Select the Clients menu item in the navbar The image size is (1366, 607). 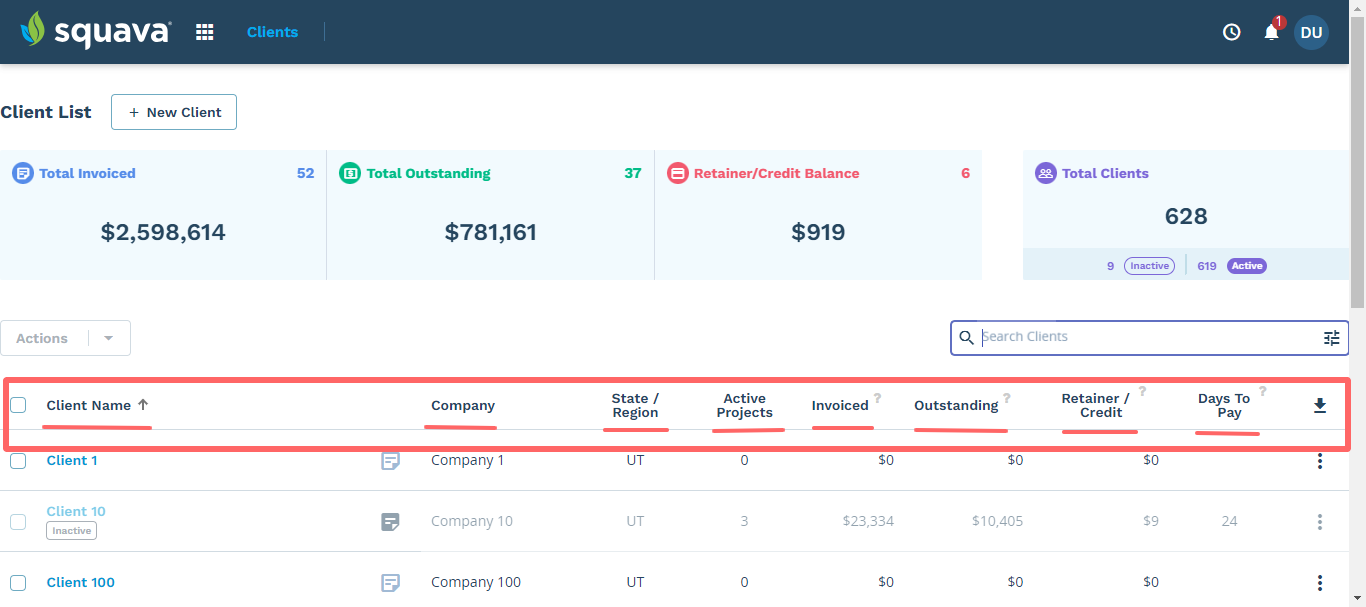pyautogui.click(x=272, y=31)
